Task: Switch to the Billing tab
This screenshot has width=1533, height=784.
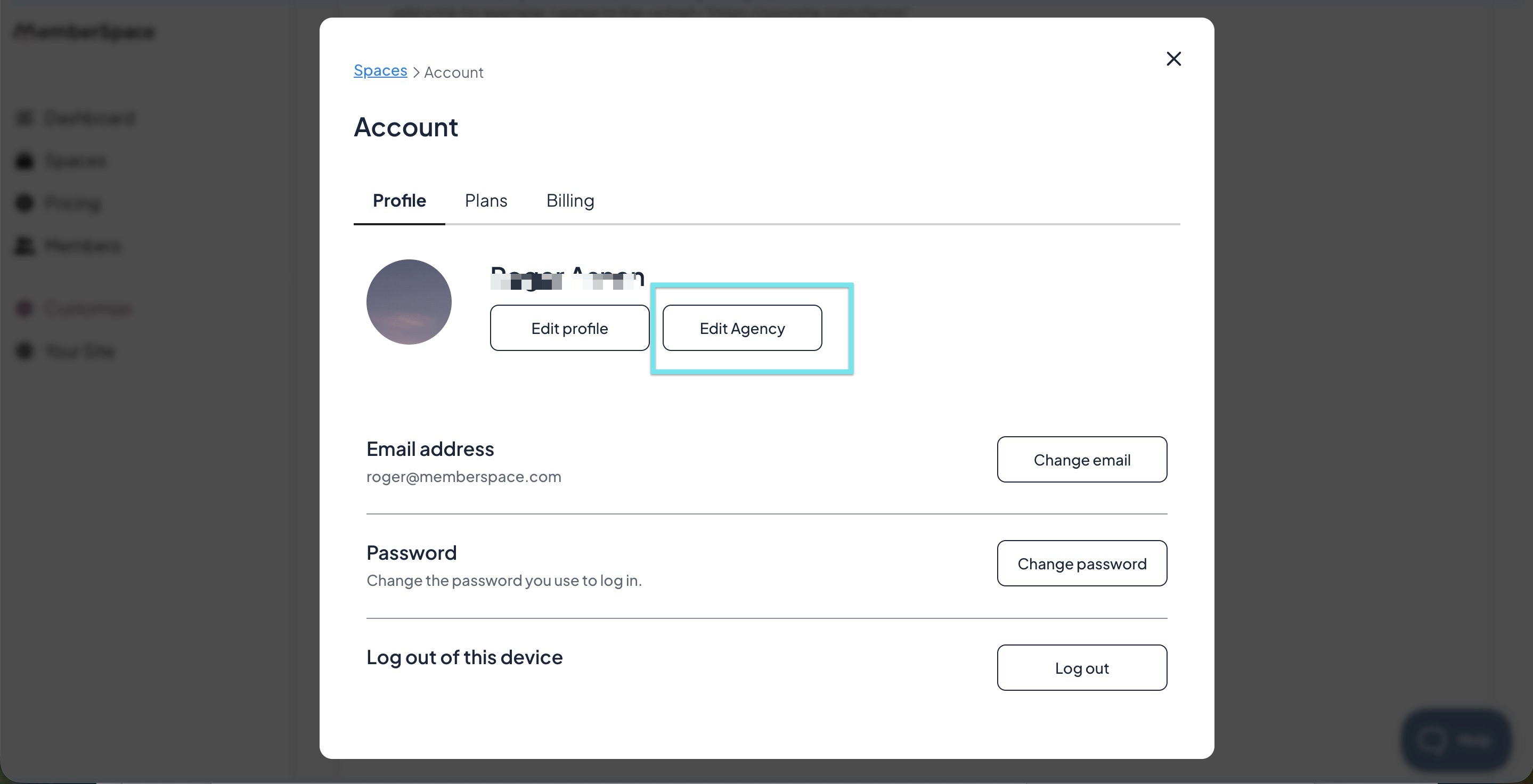Action: pos(569,200)
